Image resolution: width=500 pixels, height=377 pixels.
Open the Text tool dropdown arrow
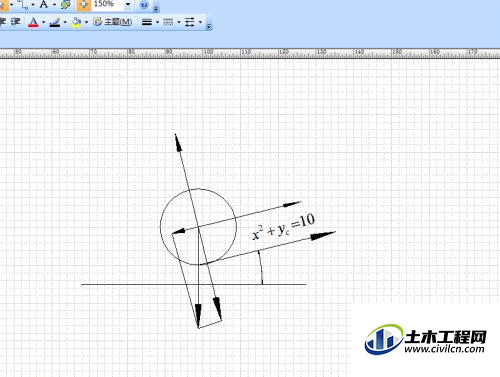54,5
